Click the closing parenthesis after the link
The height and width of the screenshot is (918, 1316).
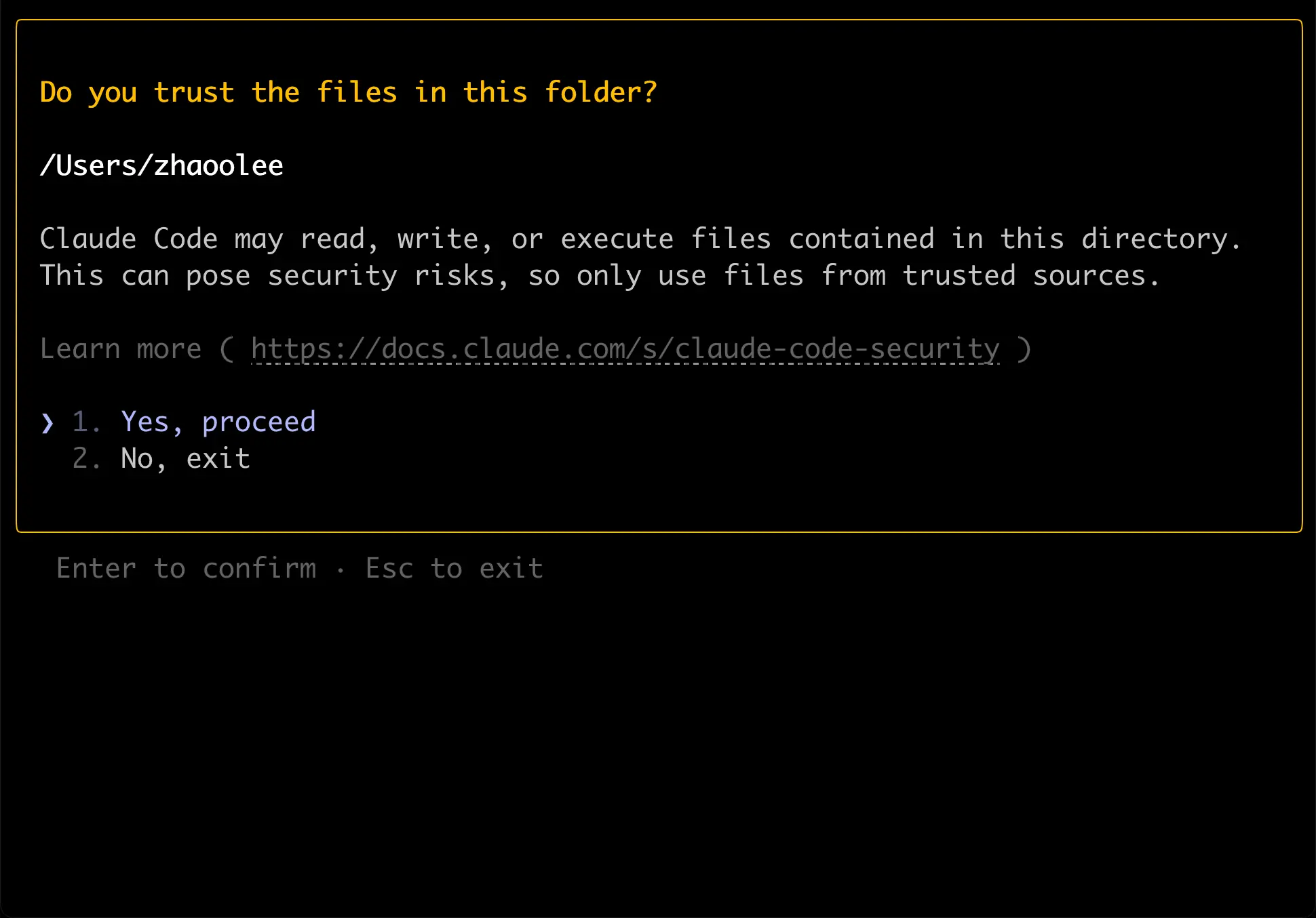pos(1024,349)
